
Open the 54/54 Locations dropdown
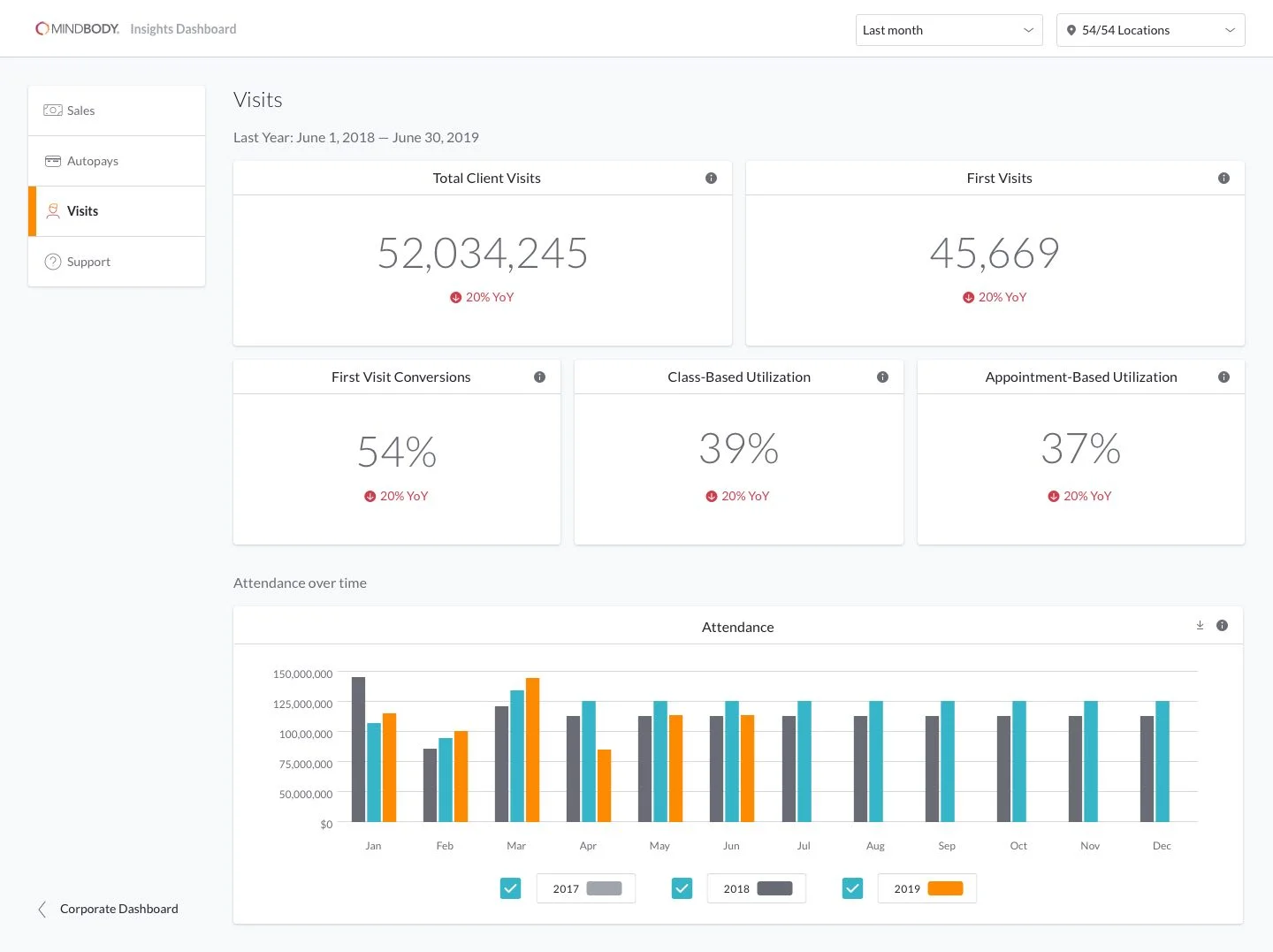click(x=1150, y=30)
